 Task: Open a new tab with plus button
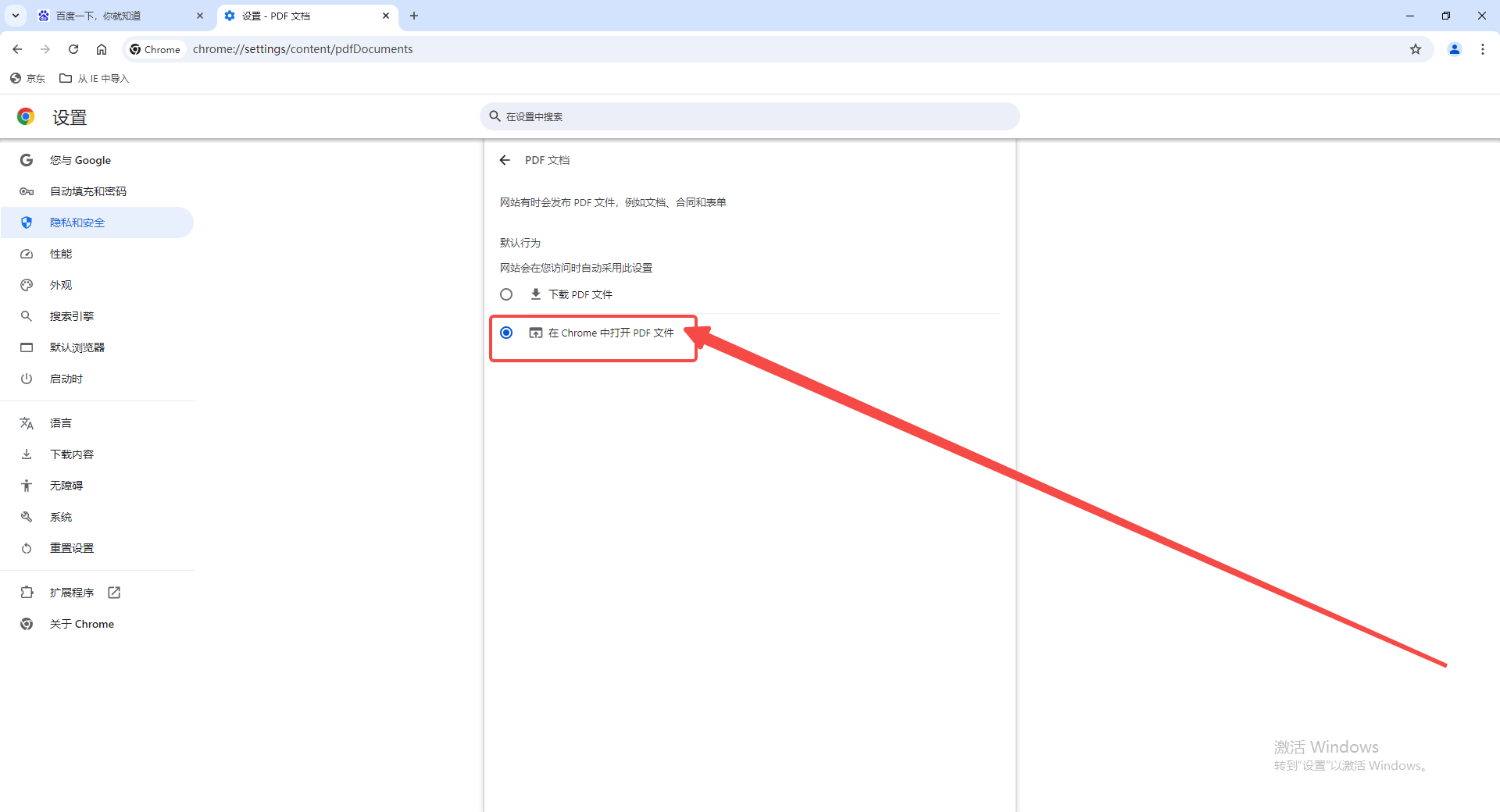click(414, 16)
